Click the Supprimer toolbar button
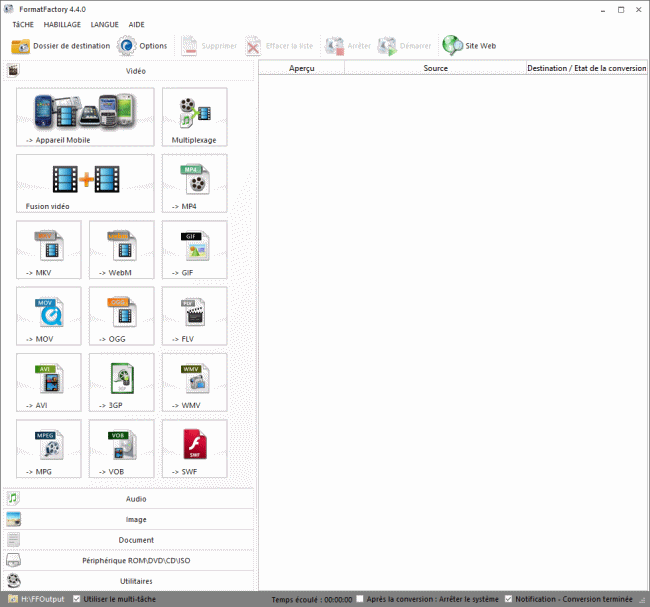Screen dimensions: 650x607 pos(209,46)
